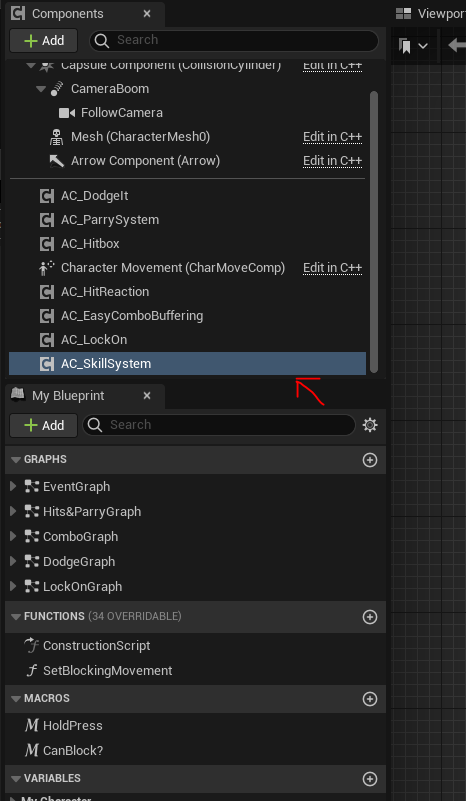Focus the My Blueprint search field
This screenshot has width=466, height=801.
[x=219, y=425]
